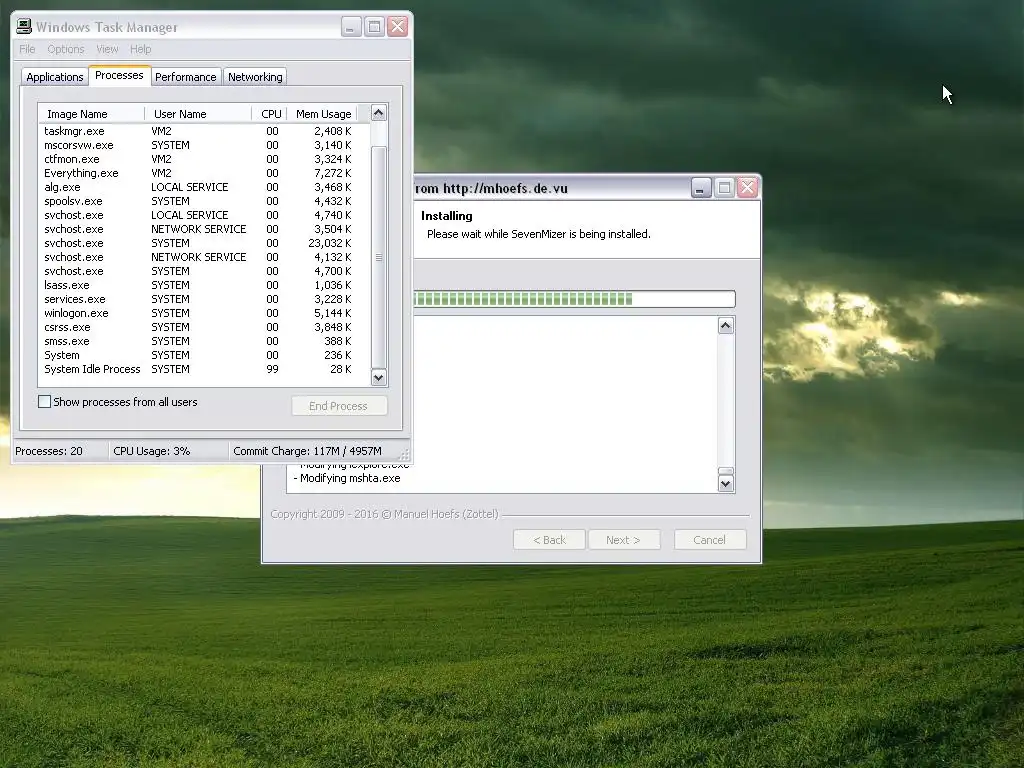1024x768 pixels.
Task: Click the installer log scrollbar thumb
Action: coord(726,471)
